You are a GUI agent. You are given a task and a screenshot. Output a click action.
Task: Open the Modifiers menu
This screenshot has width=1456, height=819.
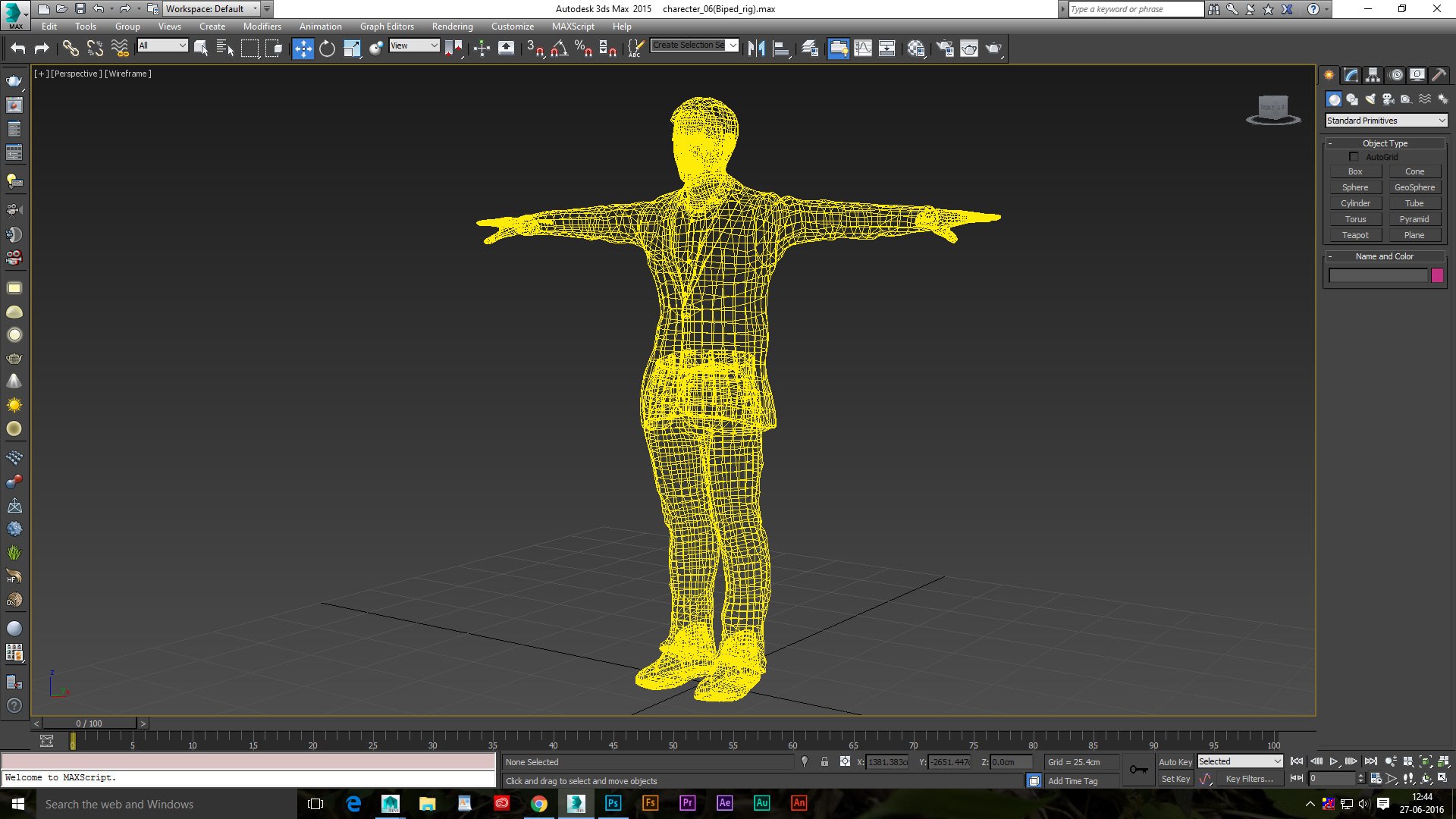point(262,26)
